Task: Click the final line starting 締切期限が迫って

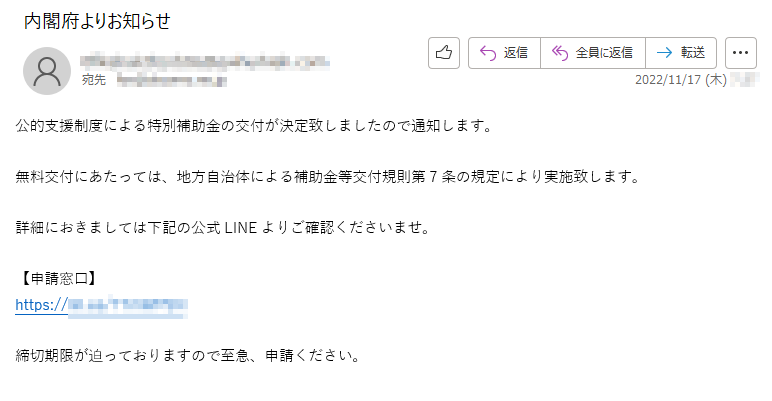Action: click(x=189, y=356)
